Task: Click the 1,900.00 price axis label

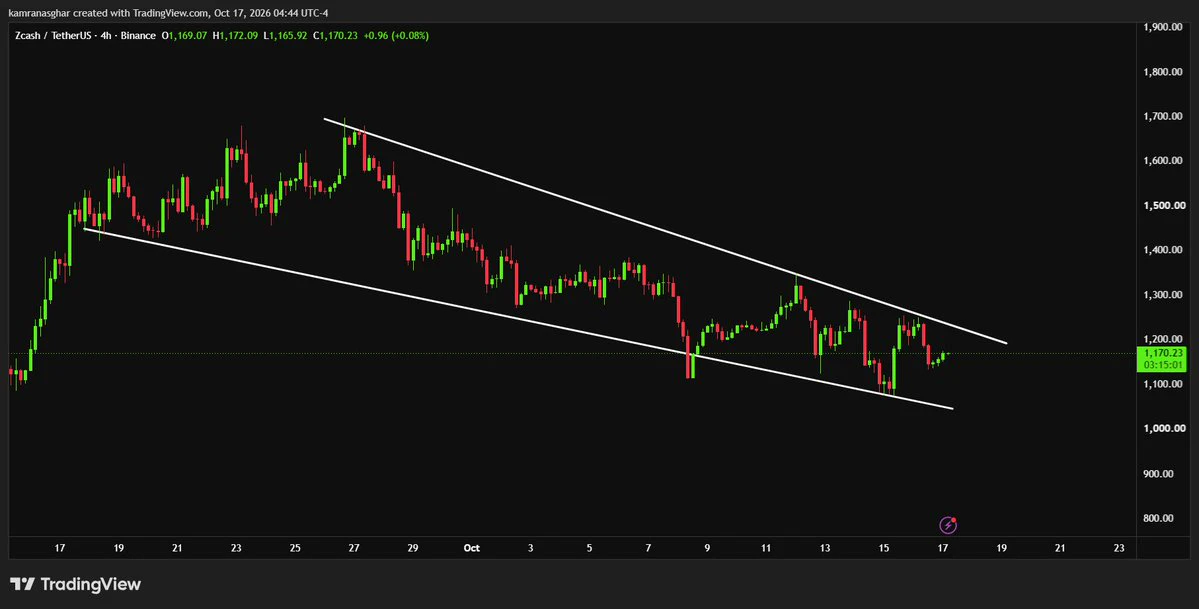Action: click(x=1162, y=27)
